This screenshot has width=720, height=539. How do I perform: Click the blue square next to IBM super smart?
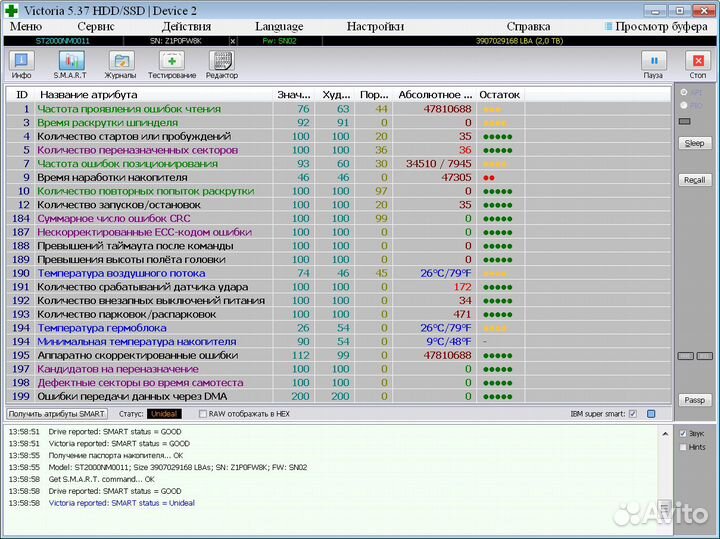click(x=651, y=413)
